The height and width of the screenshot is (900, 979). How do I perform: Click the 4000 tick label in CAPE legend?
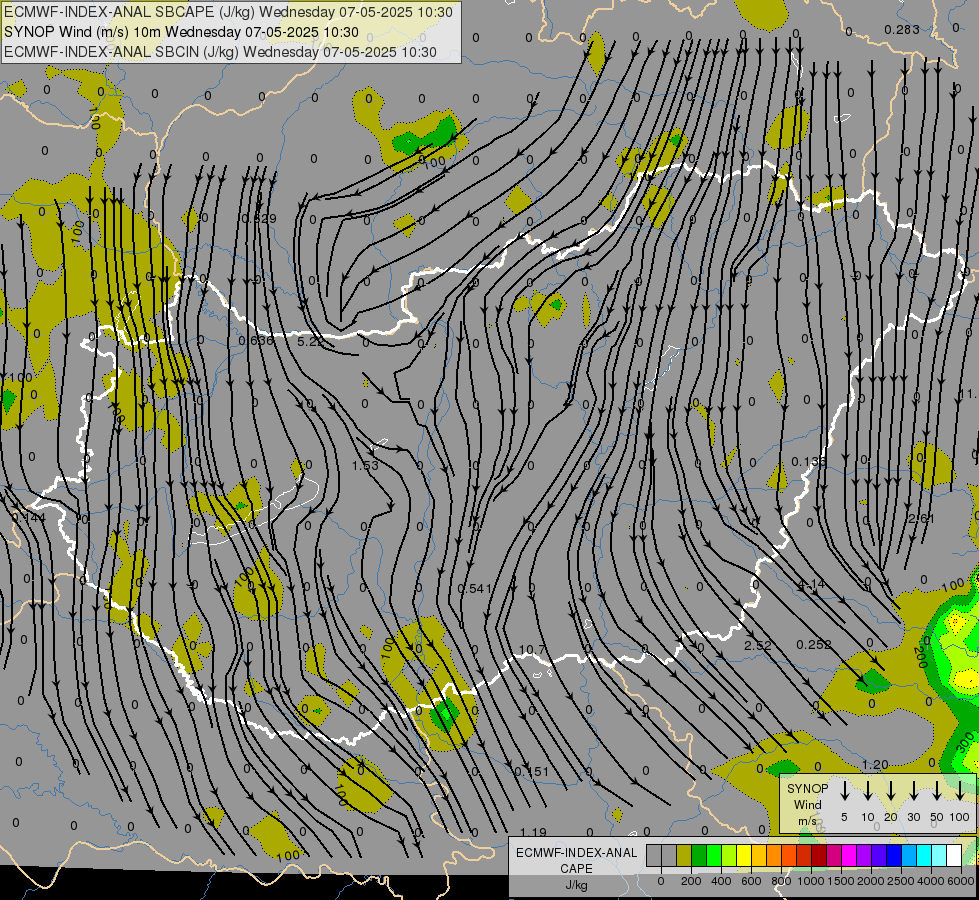pos(931,881)
